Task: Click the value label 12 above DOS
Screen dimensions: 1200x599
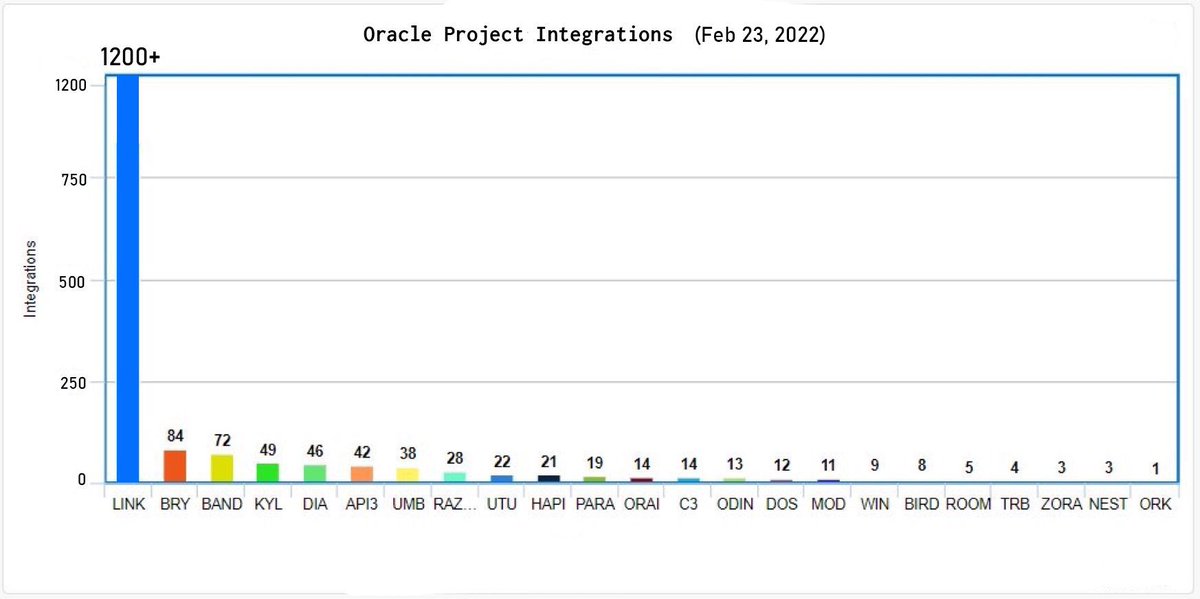Action: [782, 465]
